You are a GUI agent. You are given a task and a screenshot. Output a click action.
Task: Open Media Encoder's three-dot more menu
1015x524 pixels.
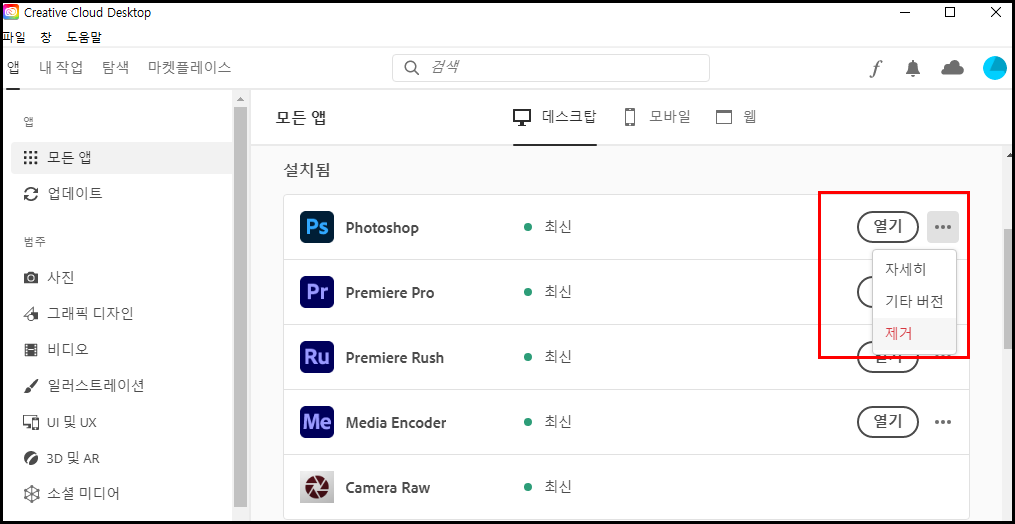pyautogui.click(x=942, y=422)
